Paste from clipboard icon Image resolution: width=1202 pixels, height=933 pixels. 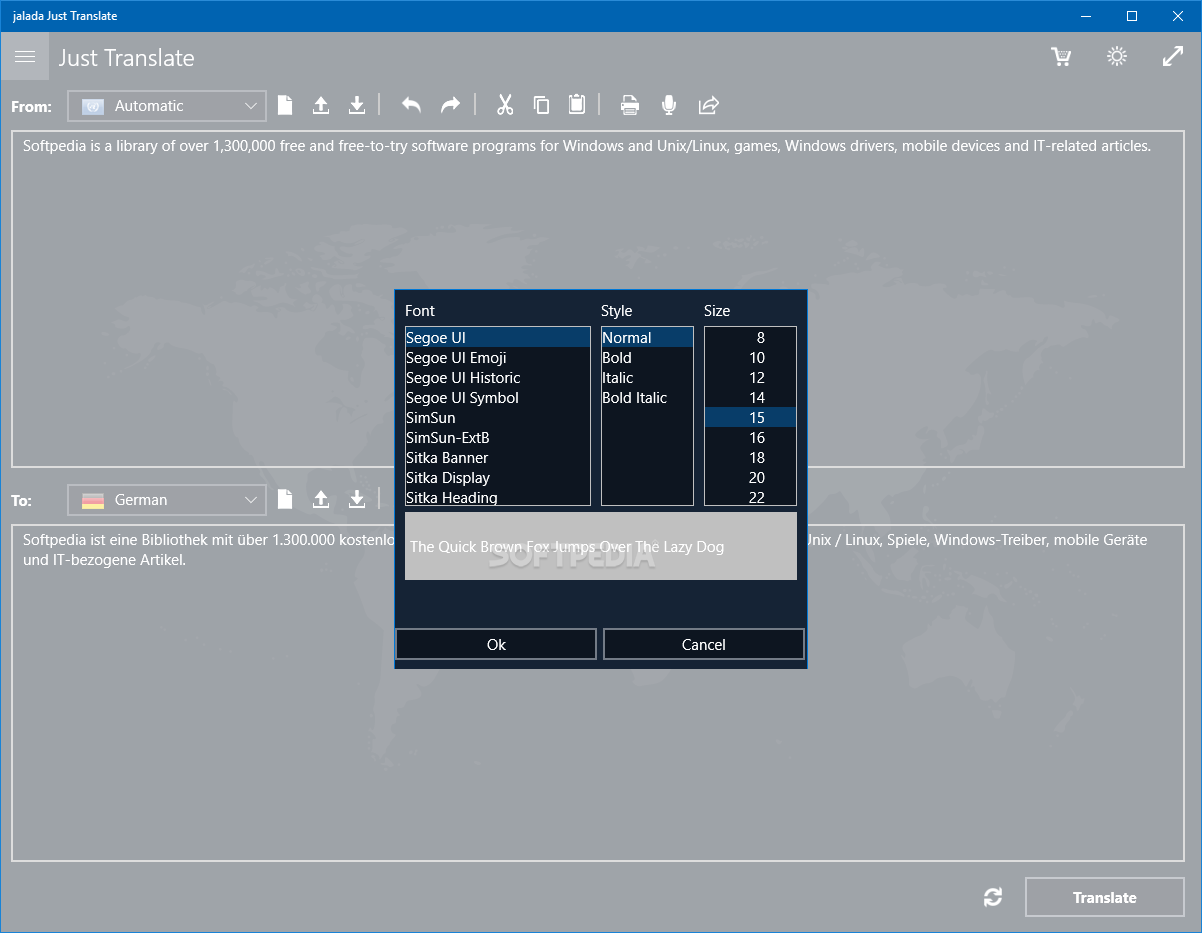point(577,105)
